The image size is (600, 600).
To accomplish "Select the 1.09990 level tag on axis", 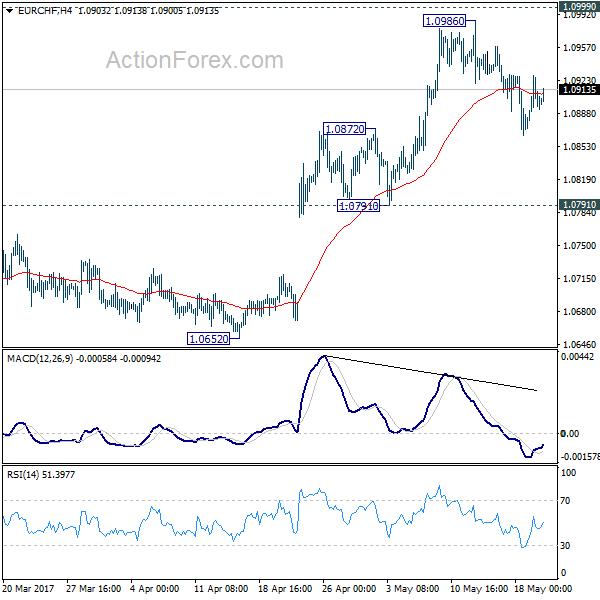I will click(579, 6).
